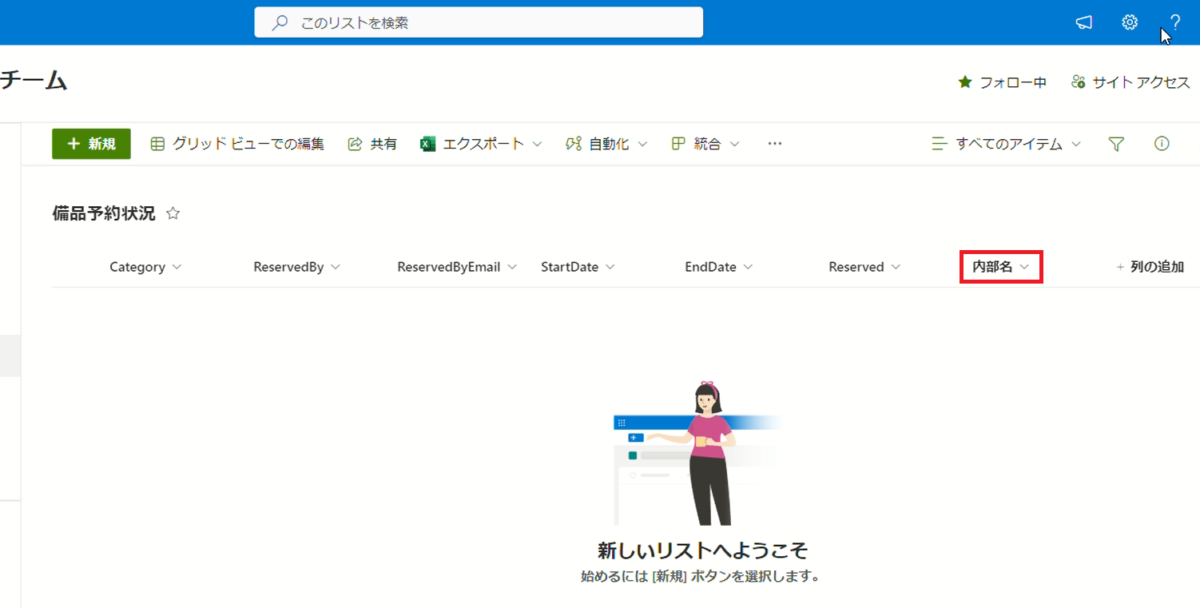Click the megaphone notifications icon
This screenshot has width=1200, height=608.
(x=1084, y=22)
